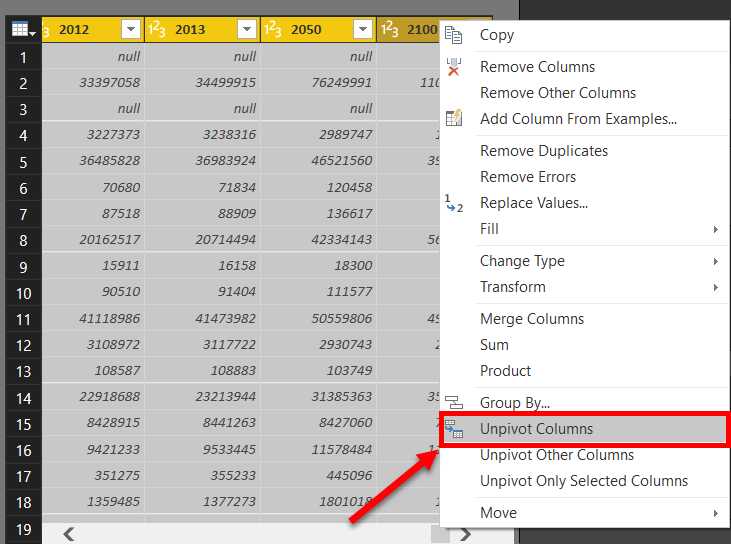Click the Group By icon
This screenshot has height=544, width=731.
[x=454, y=403]
